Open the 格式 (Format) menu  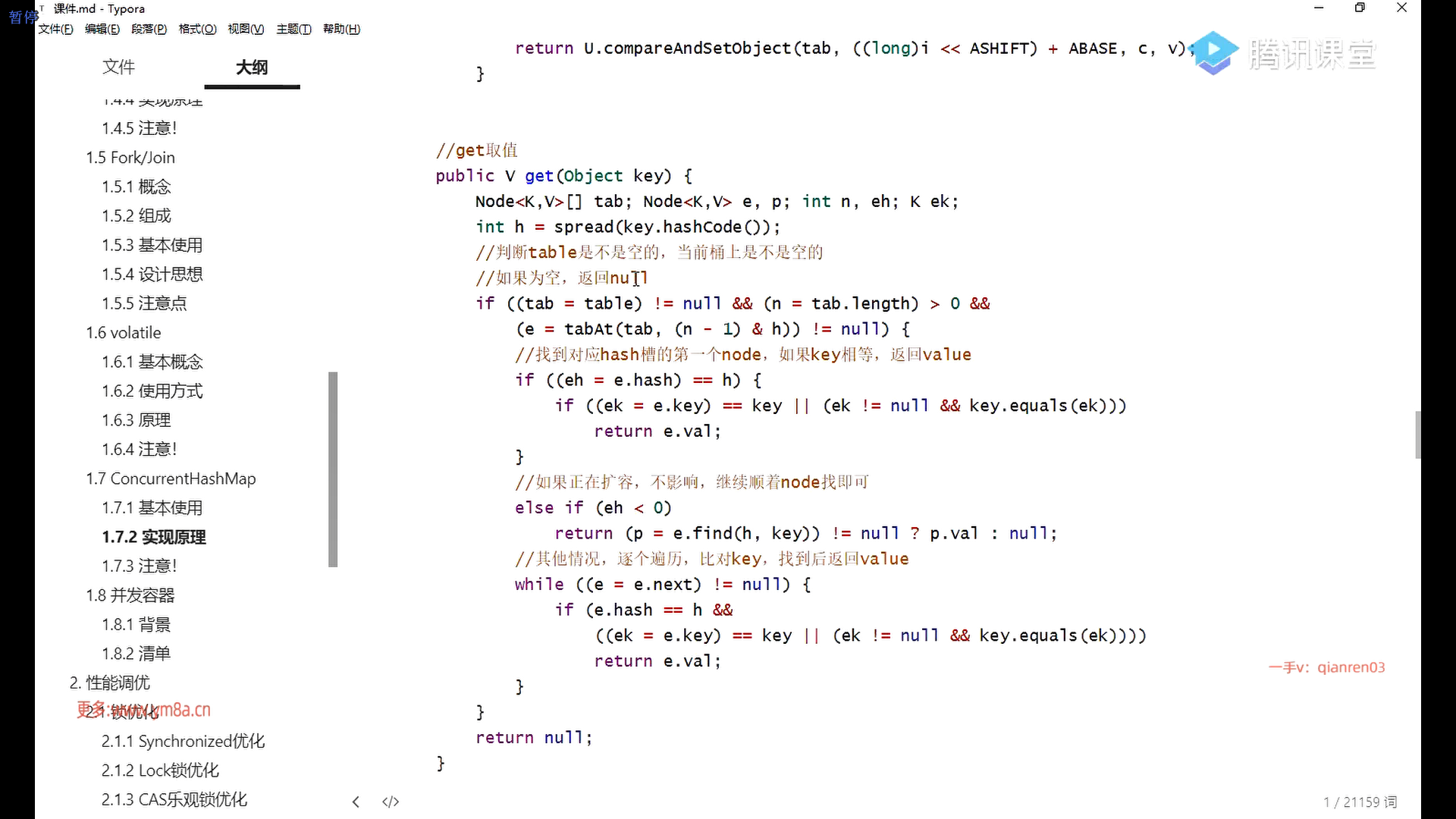tap(197, 29)
